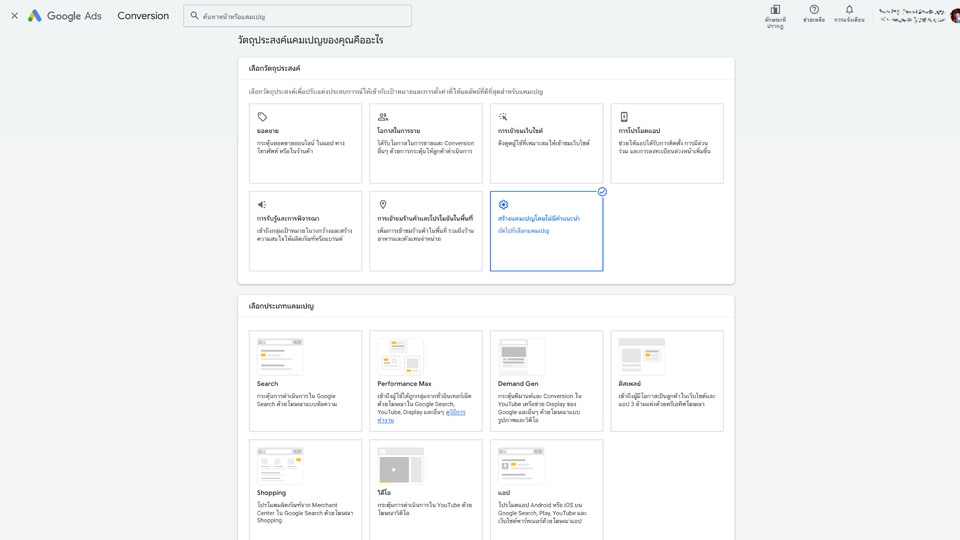Open the user profile avatar
Screen dimensions: 960x540
click(x=955, y=16)
